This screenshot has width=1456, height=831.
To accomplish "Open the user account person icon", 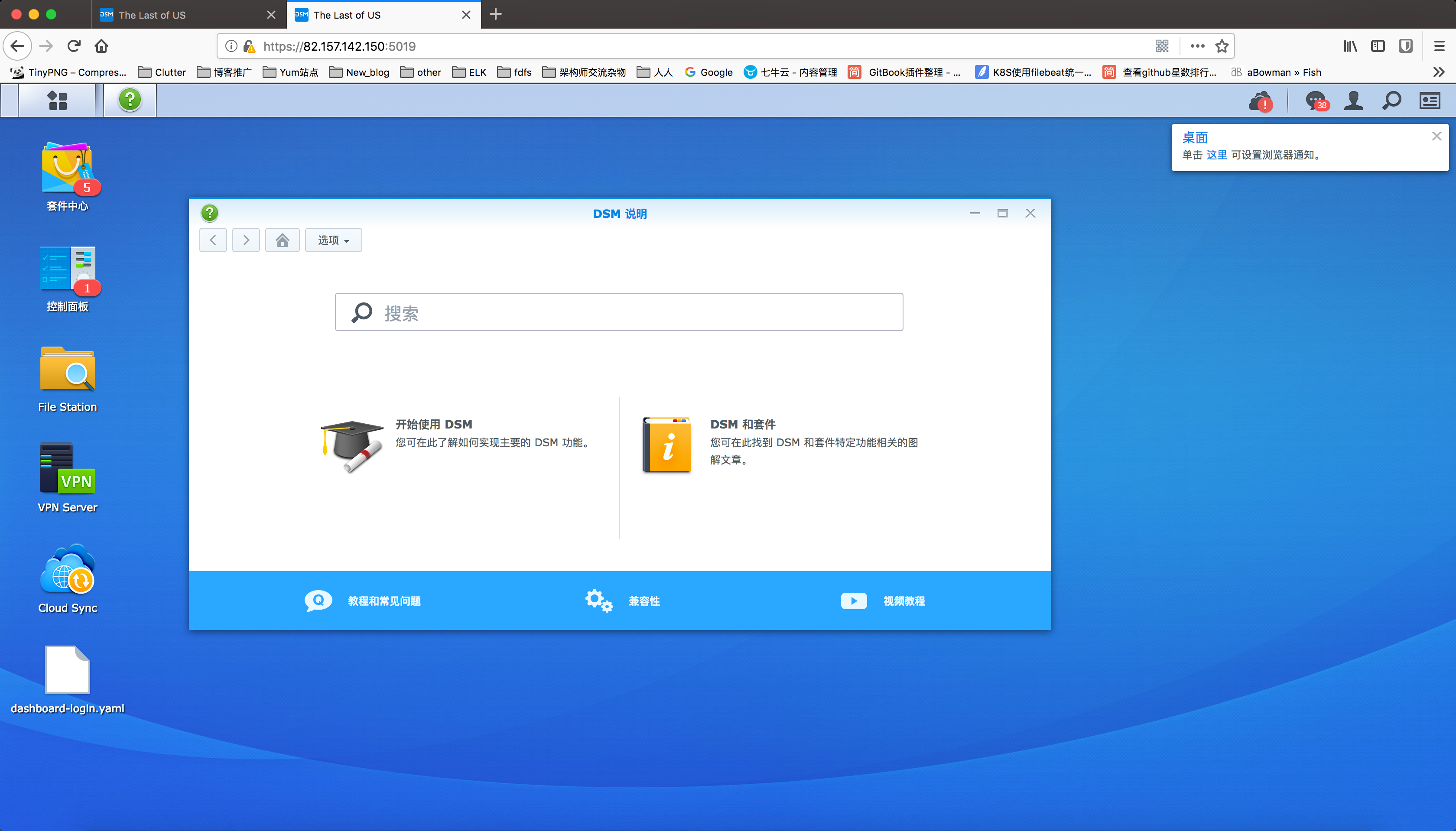I will coord(1353,100).
